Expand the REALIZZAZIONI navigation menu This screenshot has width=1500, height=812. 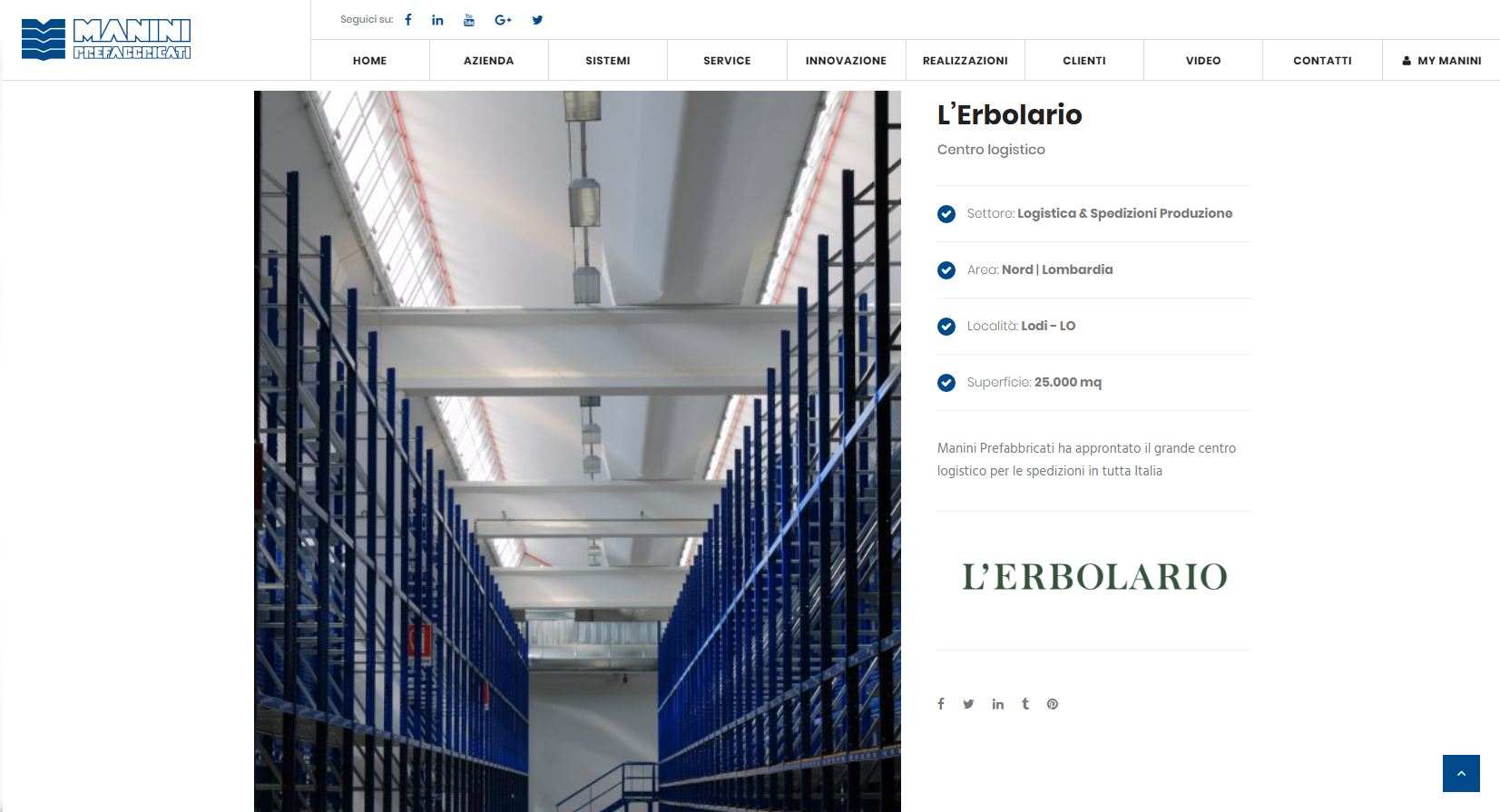(965, 61)
